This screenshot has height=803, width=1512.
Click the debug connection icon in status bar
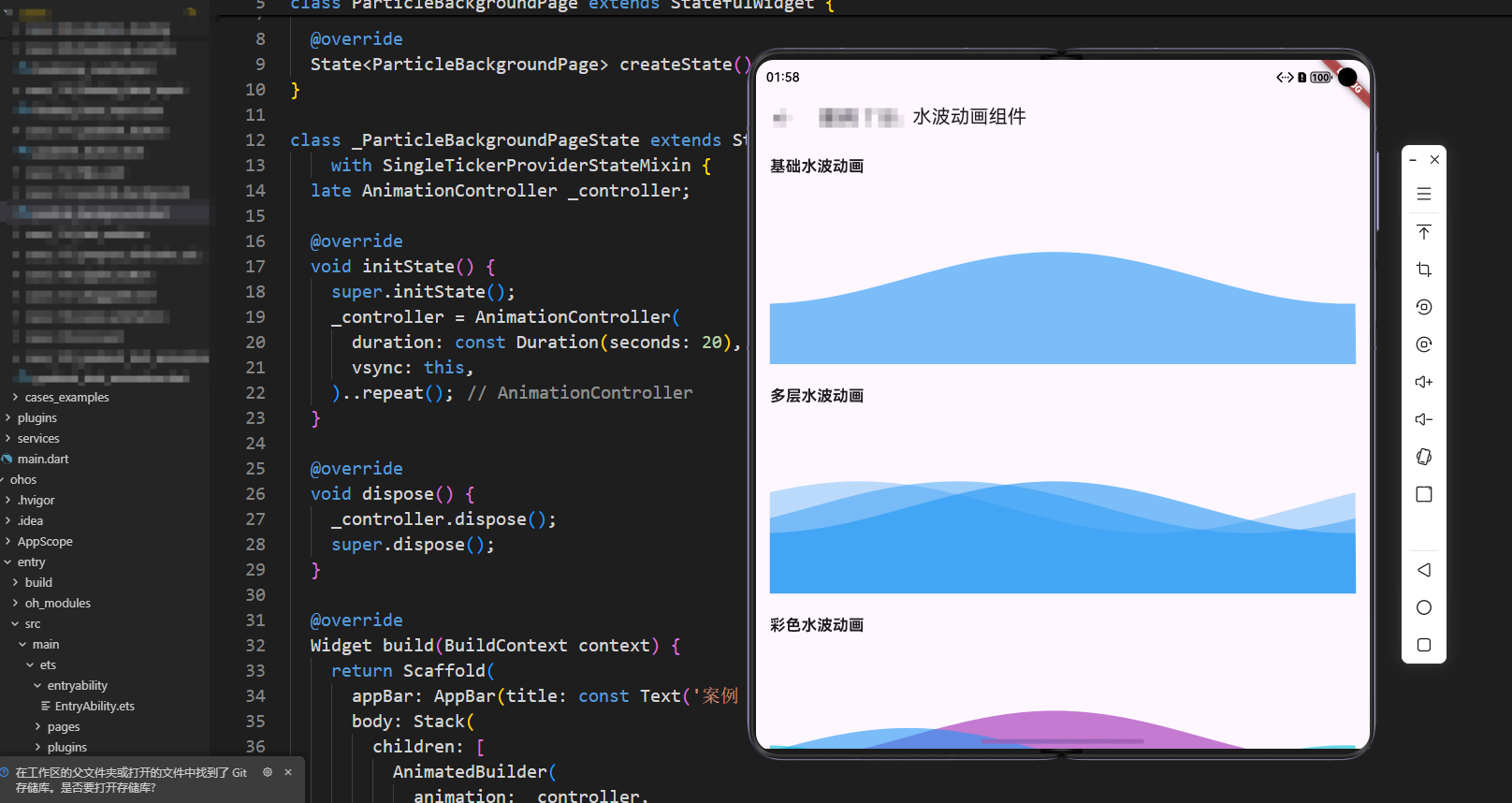(x=1285, y=78)
